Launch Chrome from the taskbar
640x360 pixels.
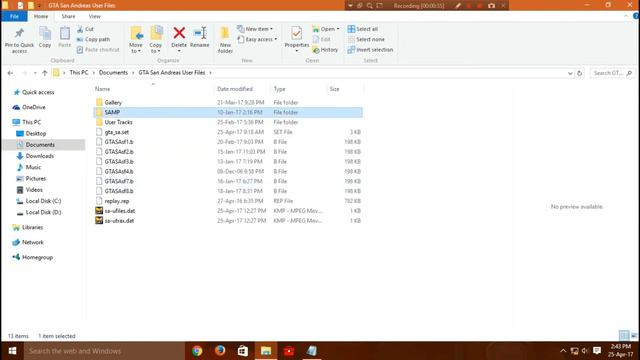(x=197, y=351)
